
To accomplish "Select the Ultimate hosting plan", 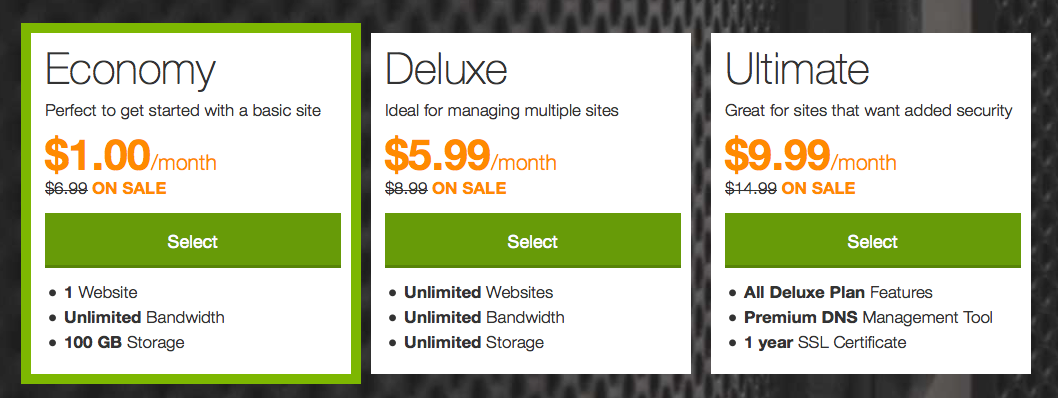I will [872, 241].
